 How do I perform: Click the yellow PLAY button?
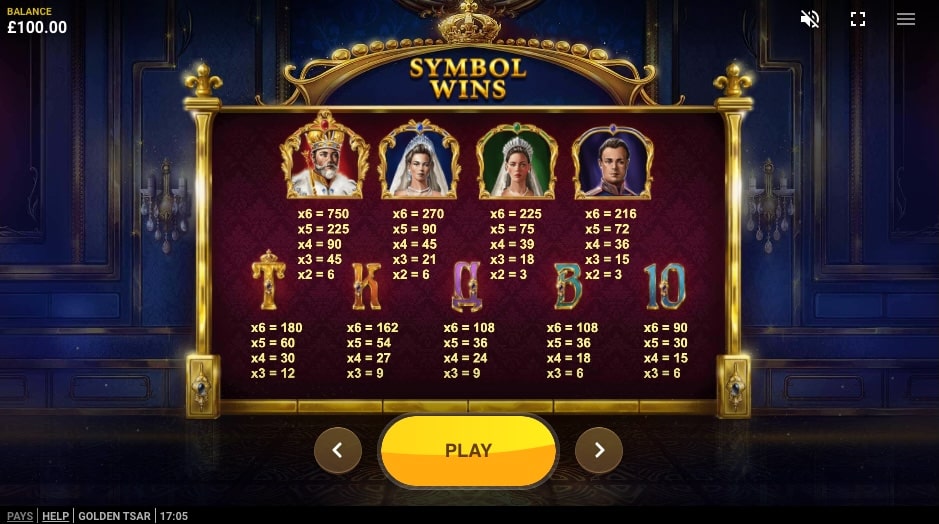(x=468, y=450)
